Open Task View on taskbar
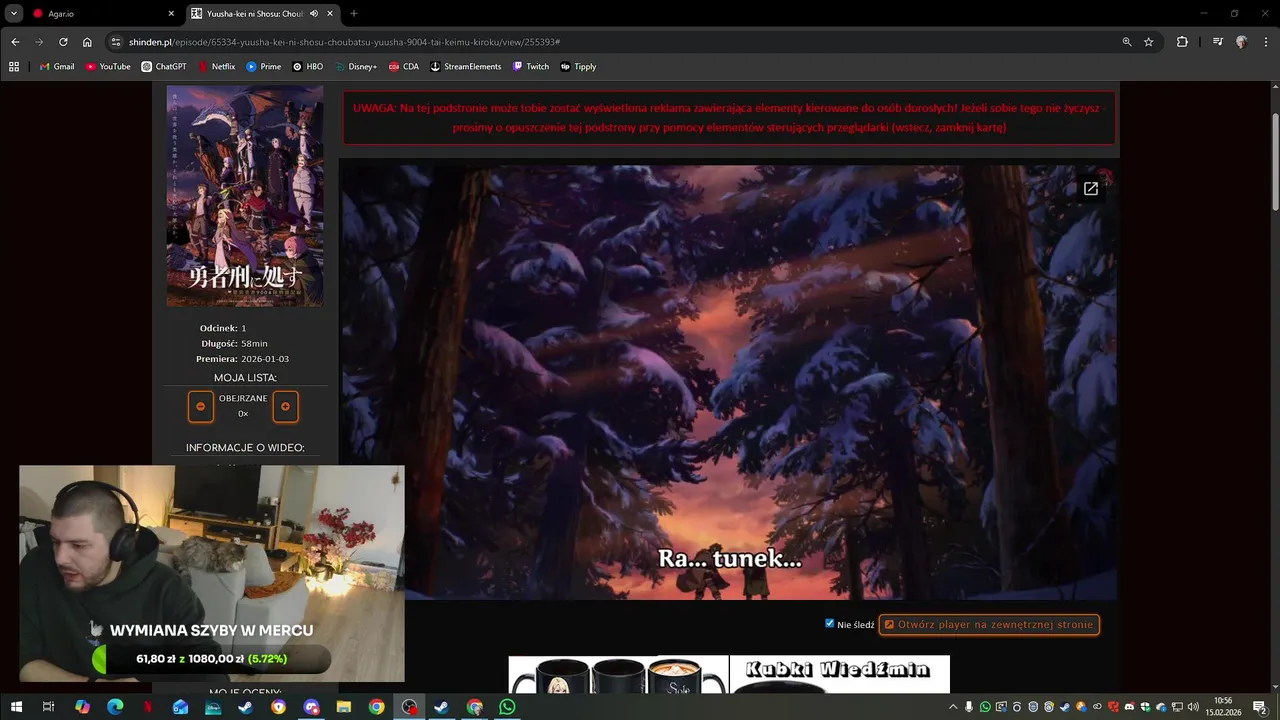Viewport: 1280px width, 720px height. [48, 707]
